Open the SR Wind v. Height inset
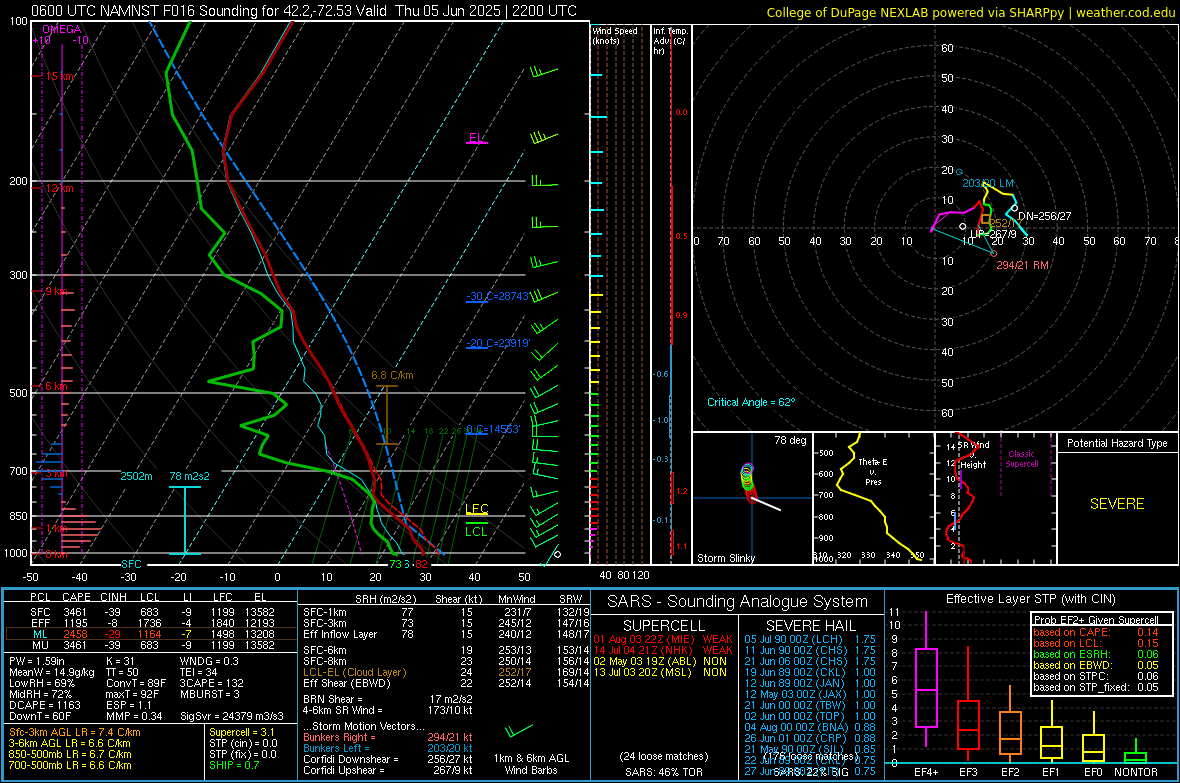The height and width of the screenshot is (783, 1180). [x=996, y=498]
